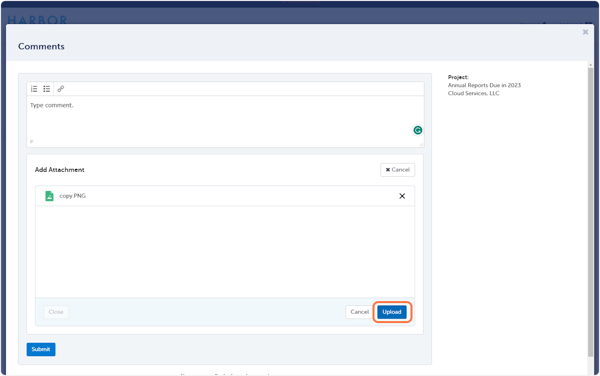The image size is (600, 376).
Task: Click the Annual Reports Due in 2023 text
Action: 484,85
